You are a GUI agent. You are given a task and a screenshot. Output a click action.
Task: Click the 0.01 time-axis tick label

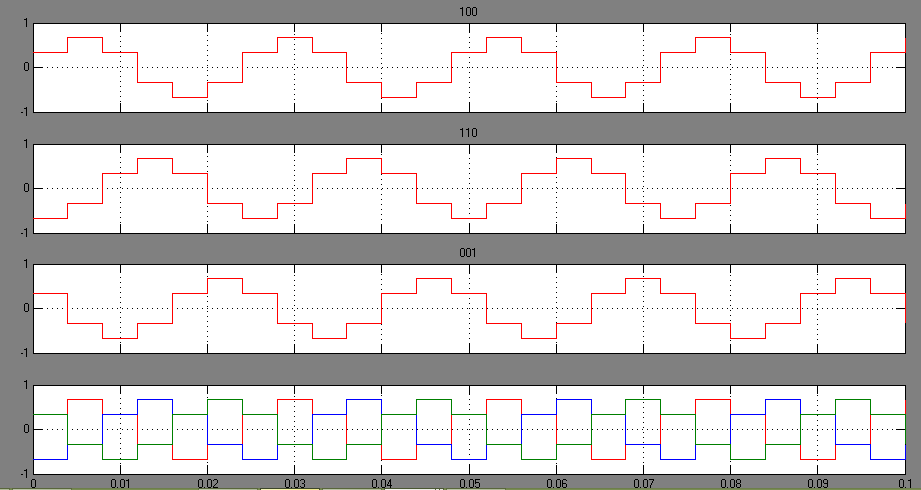(120, 484)
